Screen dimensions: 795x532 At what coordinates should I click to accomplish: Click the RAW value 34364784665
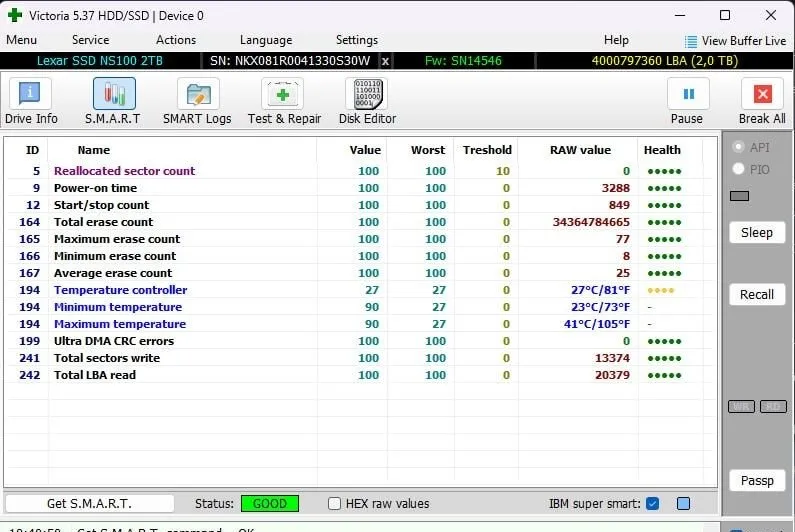click(x=591, y=222)
